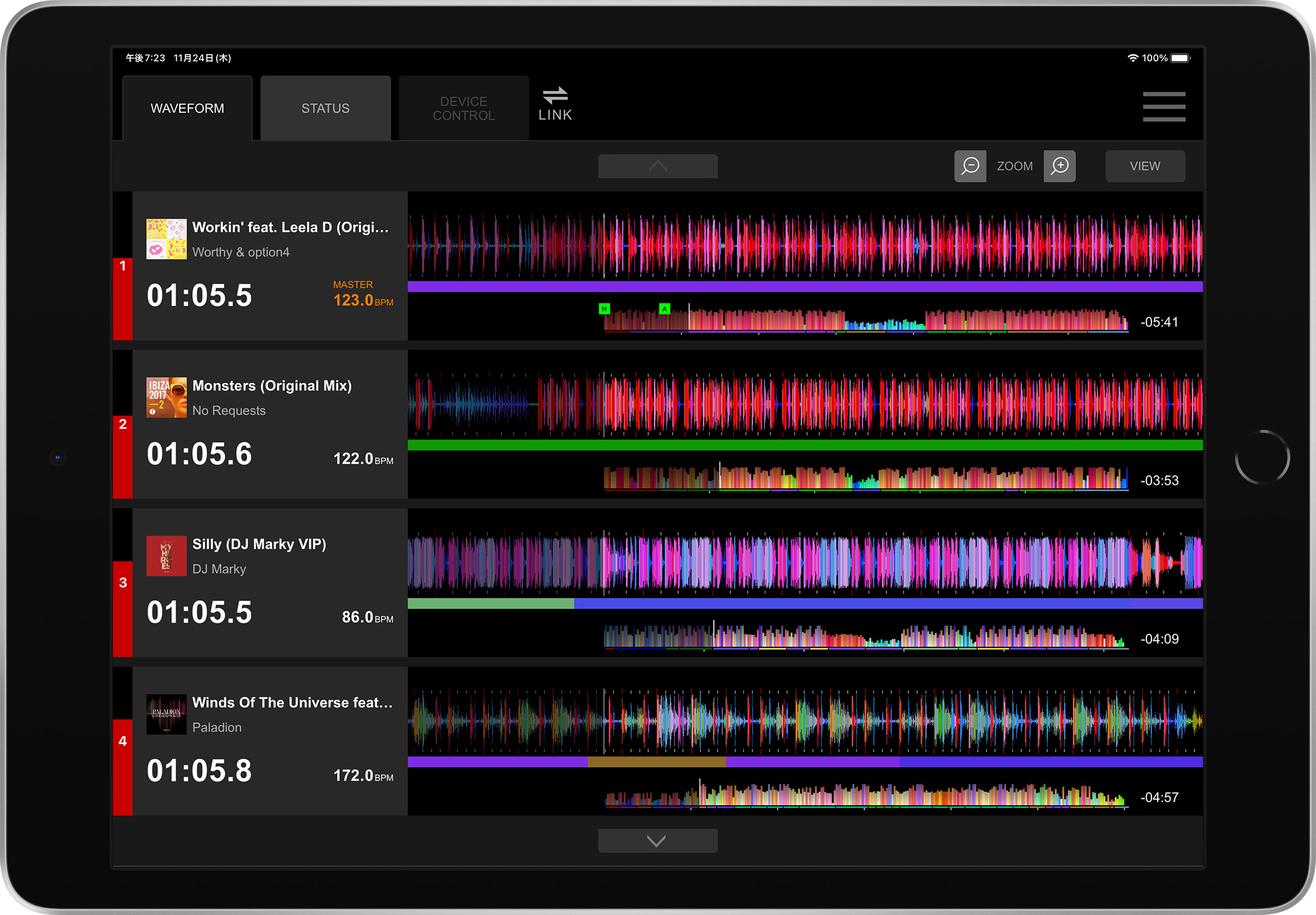Open the DEVICE CONTROL tab
The width and height of the screenshot is (1316, 915).
(463, 108)
